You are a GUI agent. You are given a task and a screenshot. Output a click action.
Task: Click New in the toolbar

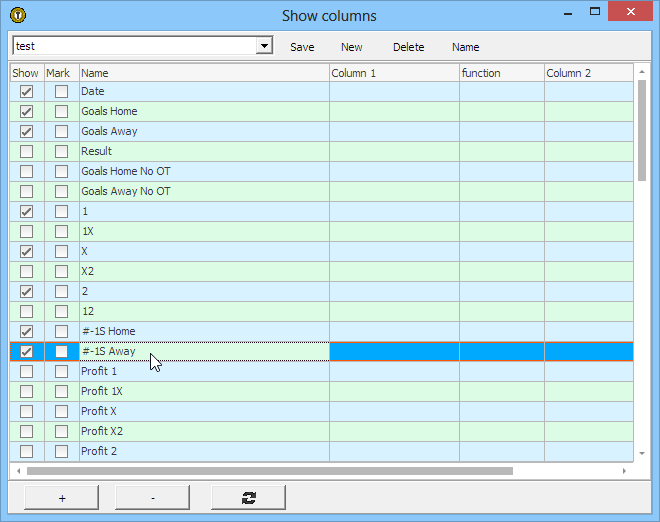pyautogui.click(x=352, y=47)
